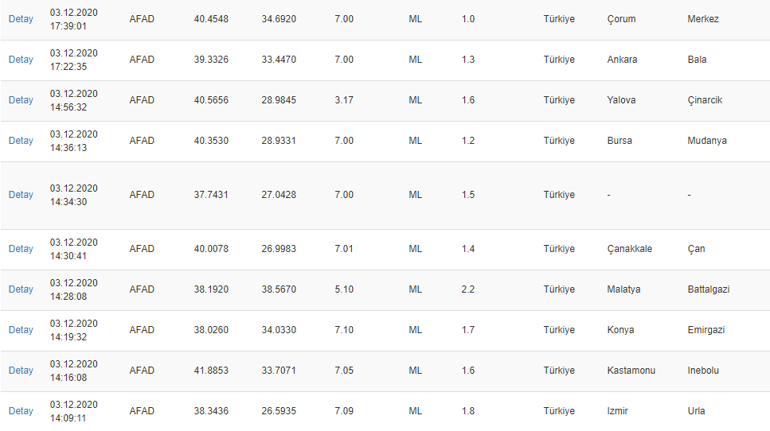Image resolution: width=770 pixels, height=431 pixels.
Task: Click Detay for Yalova Çınarcık earthquake
Action: coord(21,100)
